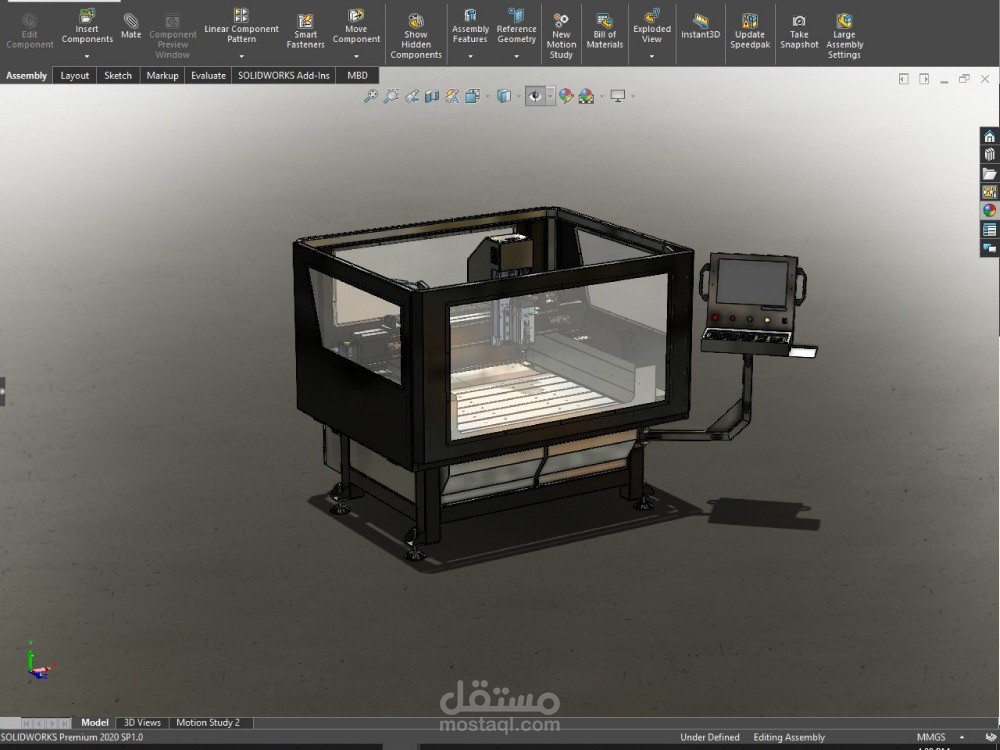
Task: Insert a Bill of Materials
Action: [x=605, y=32]
